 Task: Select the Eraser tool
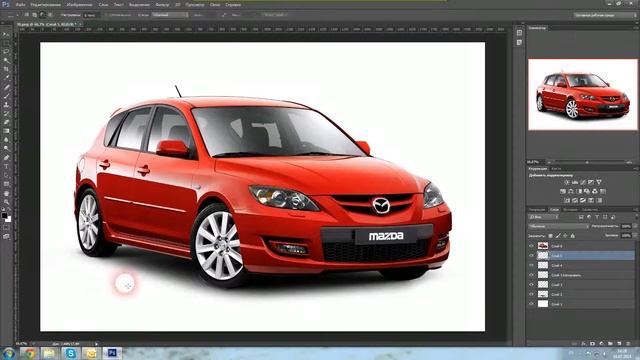click(x=6, y=122)
